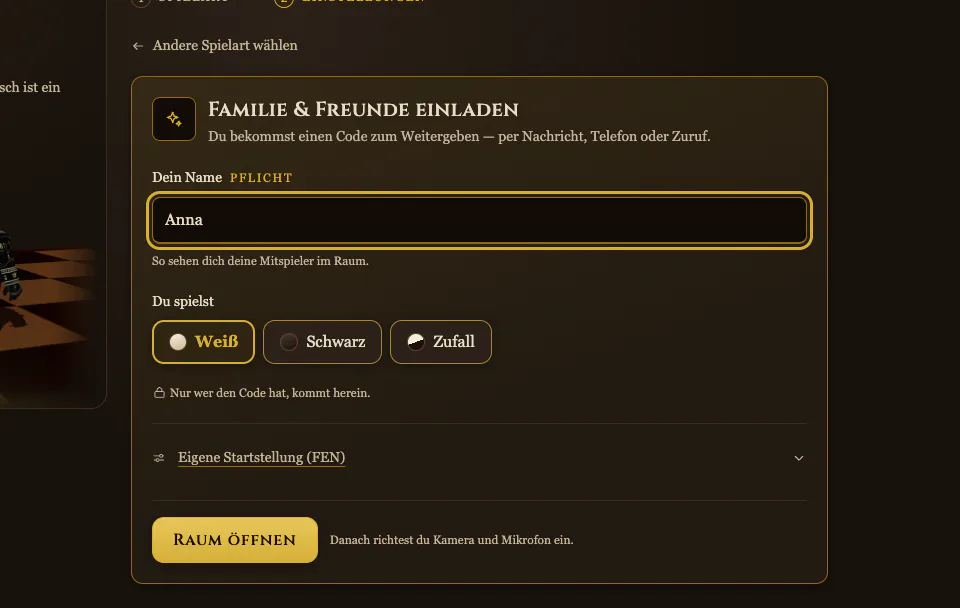Click the step 2 circle at top
This screenshot has height=608, width=960.
[x=283, y=2]
